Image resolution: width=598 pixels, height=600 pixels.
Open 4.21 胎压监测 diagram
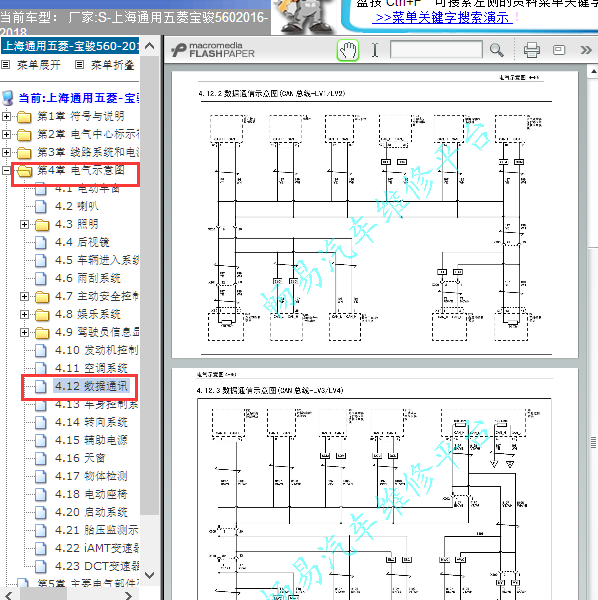[x=96, y=530]
